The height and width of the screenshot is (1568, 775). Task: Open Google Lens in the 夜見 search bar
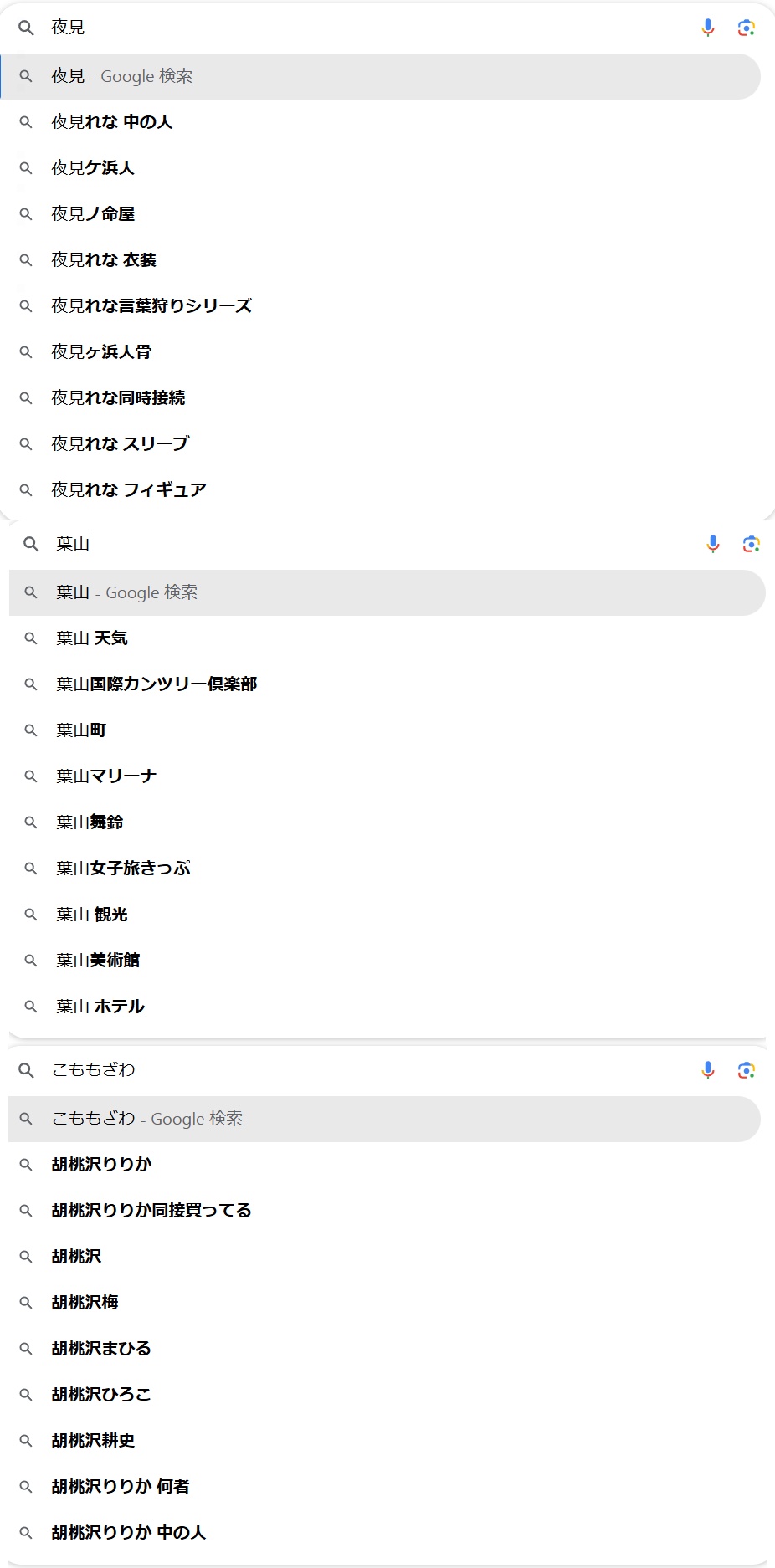[746, 28]
